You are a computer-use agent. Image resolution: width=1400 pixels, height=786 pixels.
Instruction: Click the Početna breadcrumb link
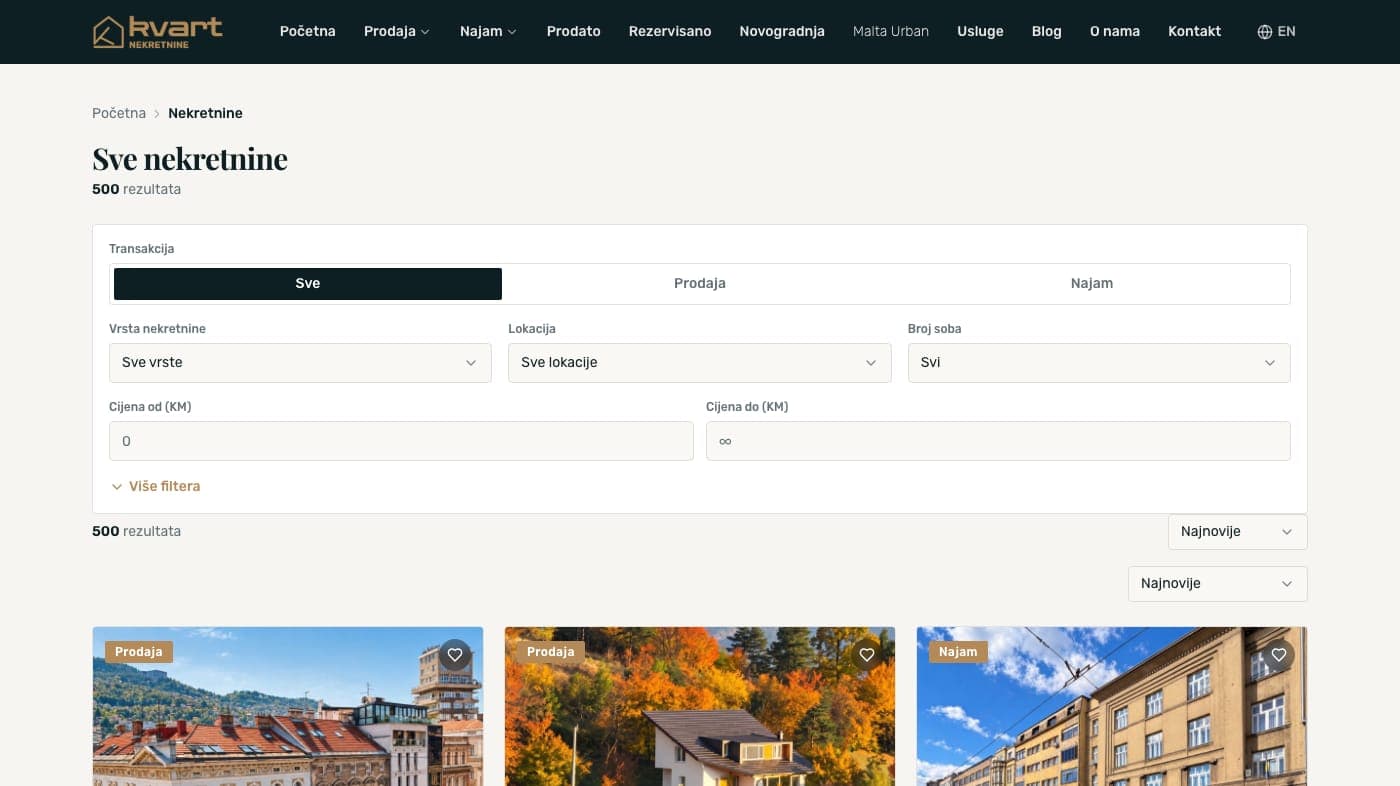(119, 114)
